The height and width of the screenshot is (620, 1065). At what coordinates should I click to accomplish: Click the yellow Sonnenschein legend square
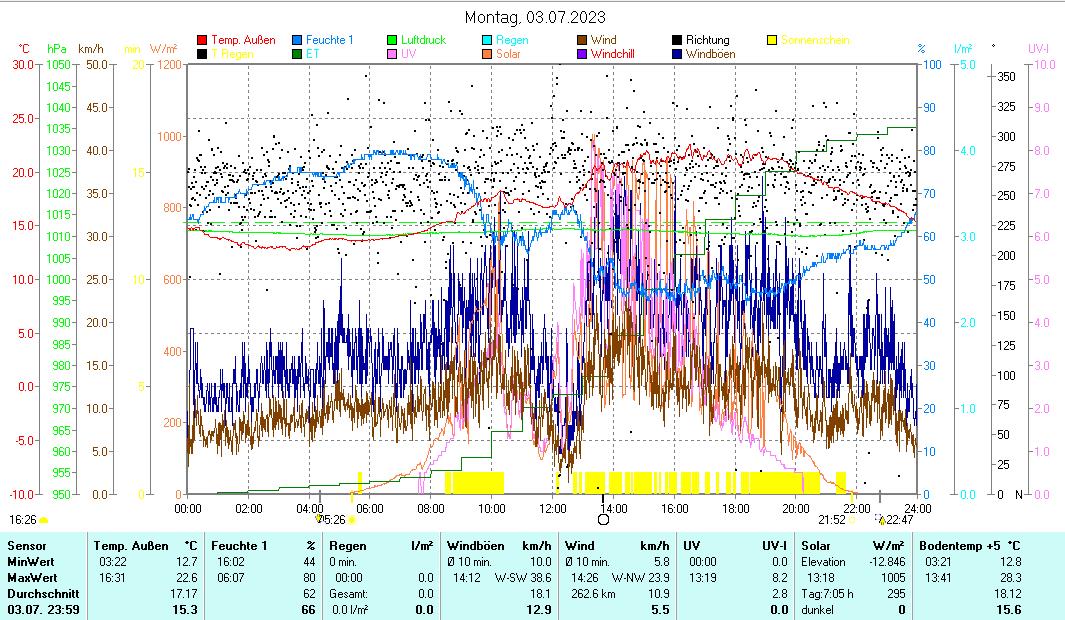click(x=772, y=40)
